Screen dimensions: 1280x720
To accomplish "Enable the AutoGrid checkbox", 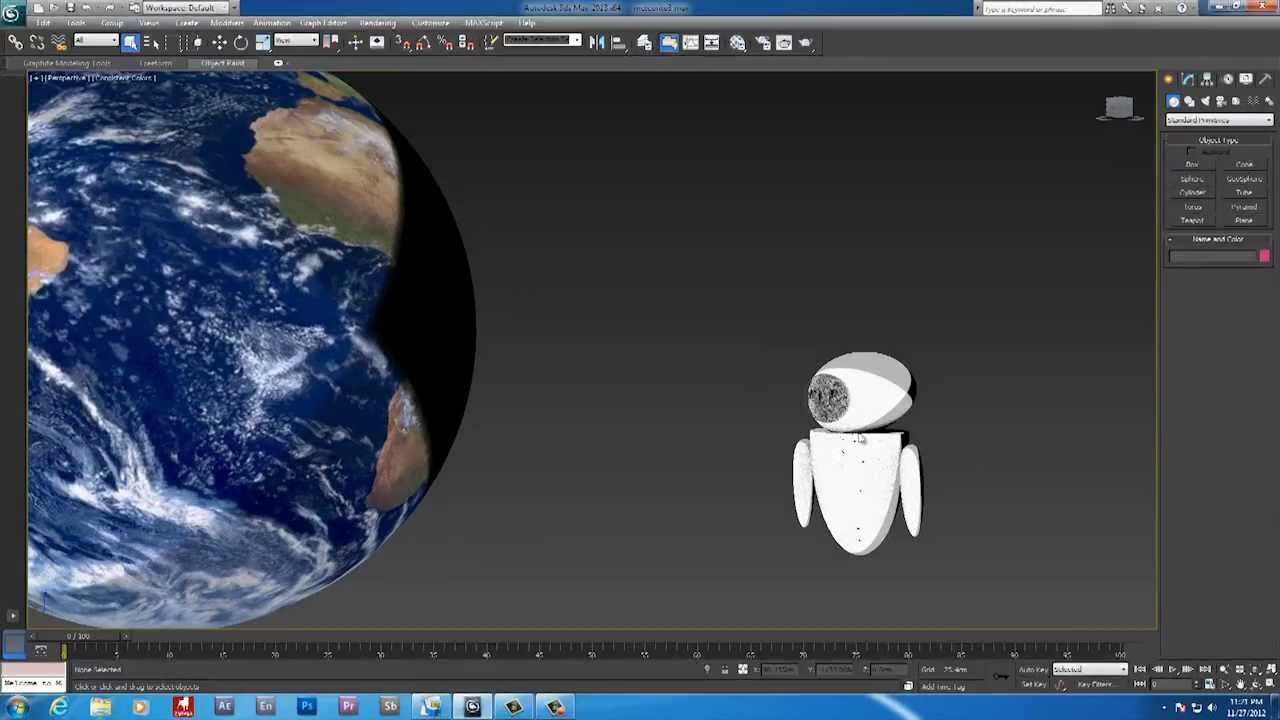I will (1190, 152).
